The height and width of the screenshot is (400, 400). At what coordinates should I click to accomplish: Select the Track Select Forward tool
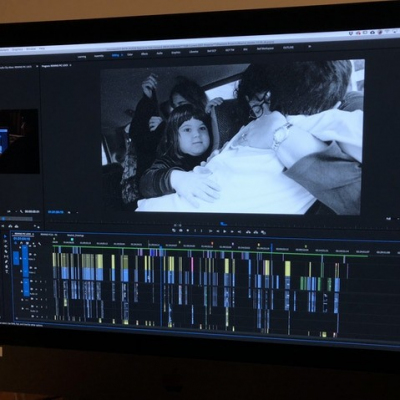[x=6, y=241]
